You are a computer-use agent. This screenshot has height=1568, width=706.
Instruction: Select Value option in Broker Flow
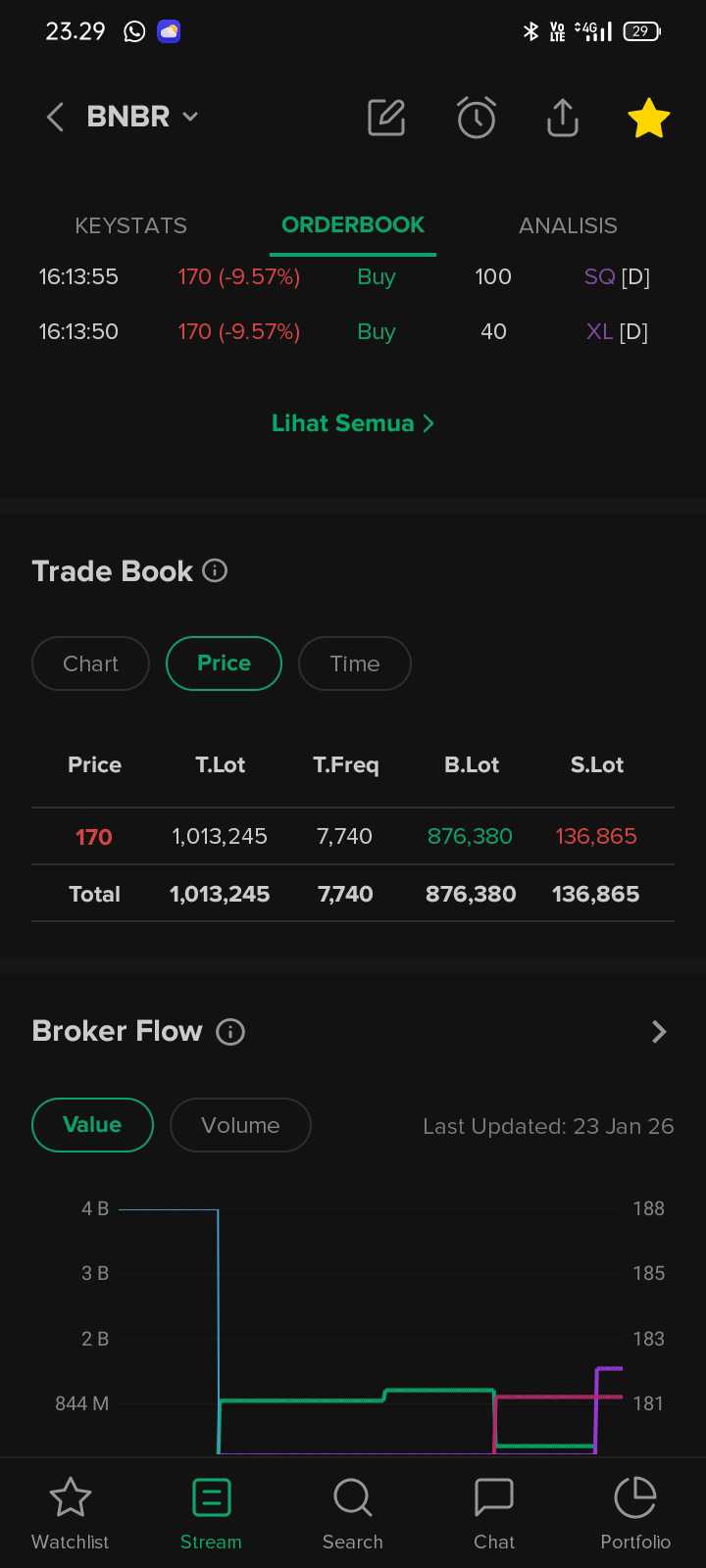click(x=92, y=1125)
